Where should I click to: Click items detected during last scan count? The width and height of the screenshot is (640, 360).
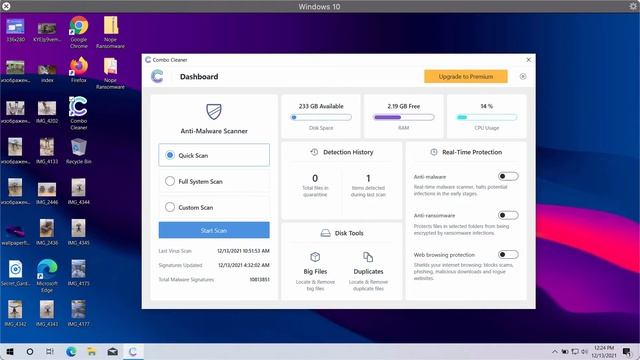pos(368,178)
